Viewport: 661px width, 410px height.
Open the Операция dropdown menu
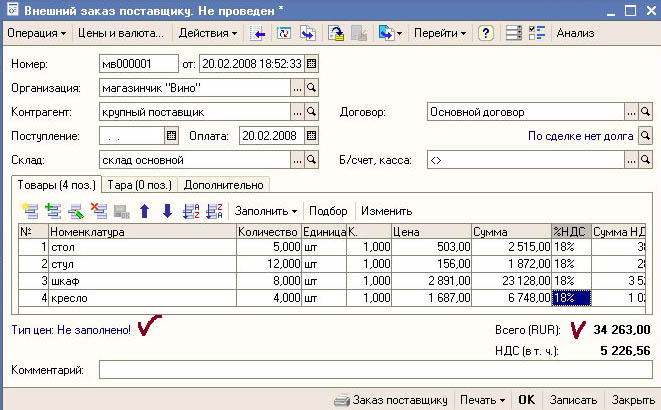37,33
